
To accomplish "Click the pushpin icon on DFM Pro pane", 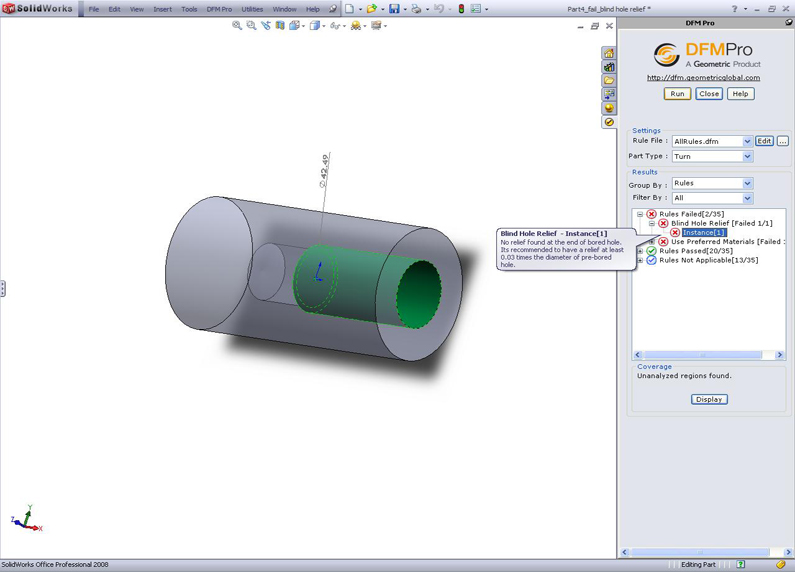I will [788, 22].
